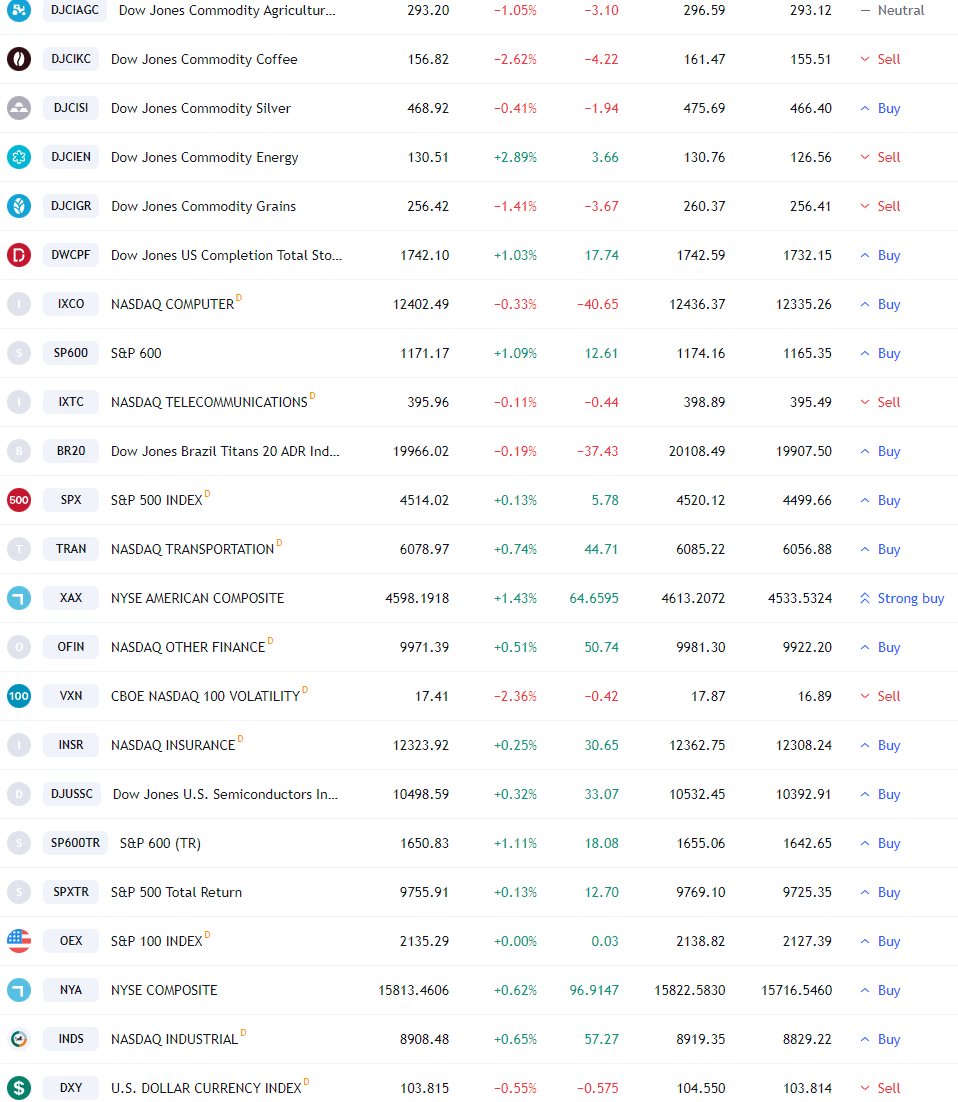Image resolution: width=958 pixels, height=1102 pixels.
Task: Open NASDAQ TELECOMMUNICATIONS index page
Action: pyautogui.click(x=209, y=402)
